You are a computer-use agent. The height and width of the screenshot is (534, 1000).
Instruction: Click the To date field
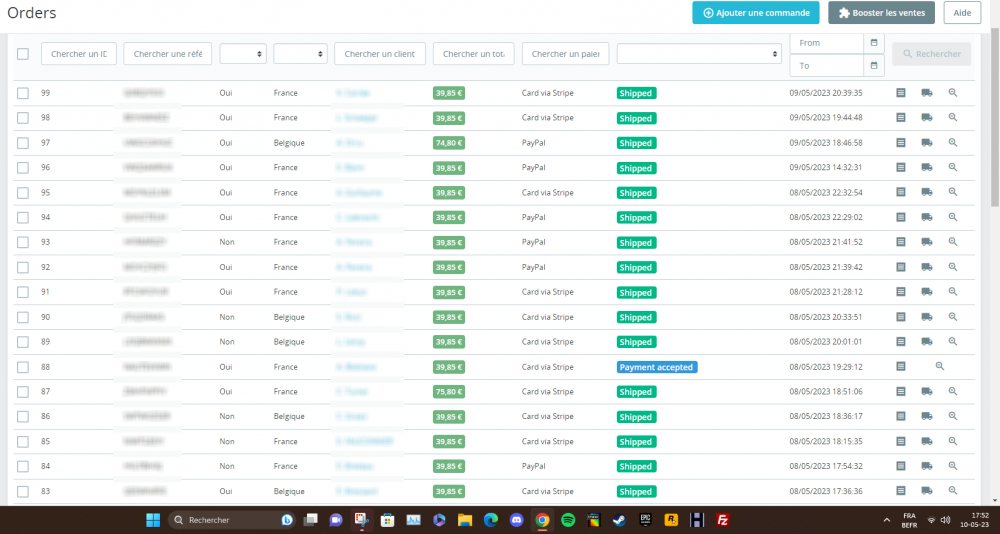point(827,65)
